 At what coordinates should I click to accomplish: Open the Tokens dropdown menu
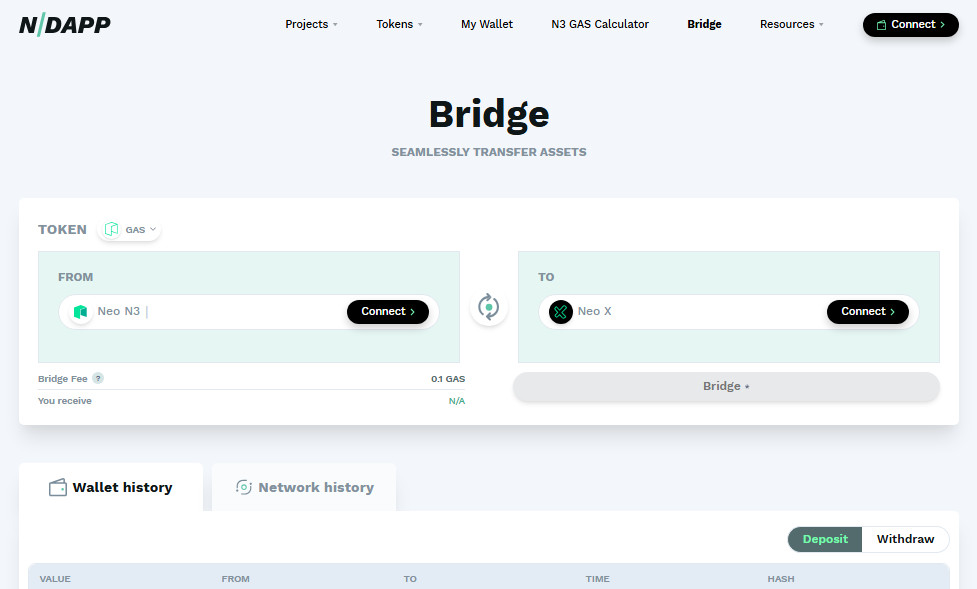399,24
